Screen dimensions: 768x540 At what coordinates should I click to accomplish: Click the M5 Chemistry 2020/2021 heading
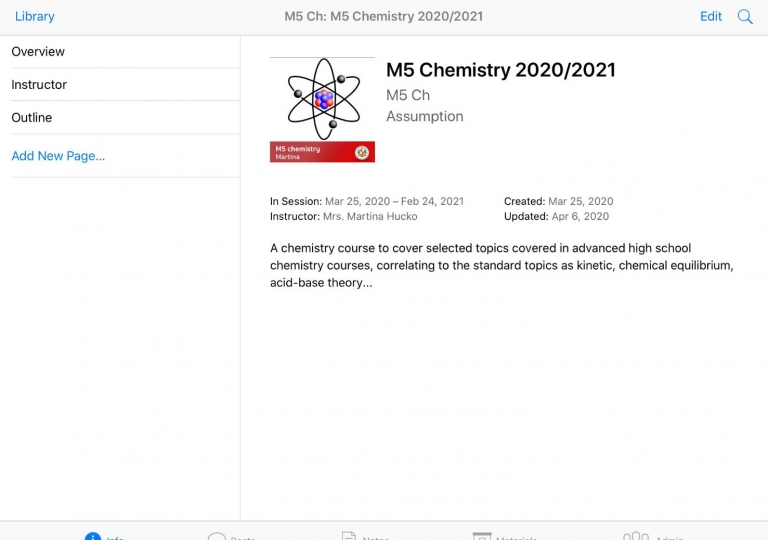click(501, 70)
